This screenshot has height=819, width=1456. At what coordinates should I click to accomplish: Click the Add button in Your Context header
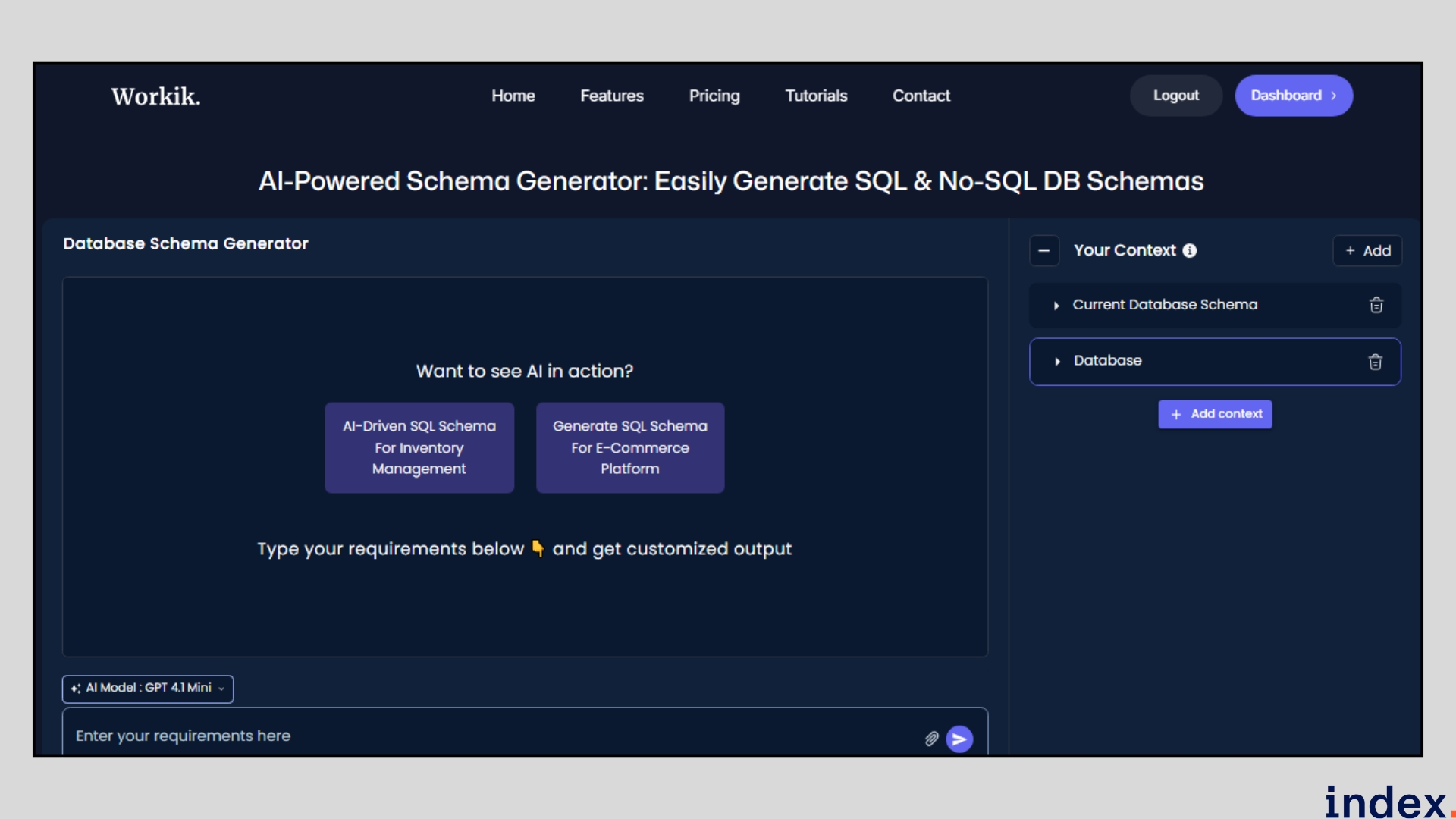coord(1367,251)
